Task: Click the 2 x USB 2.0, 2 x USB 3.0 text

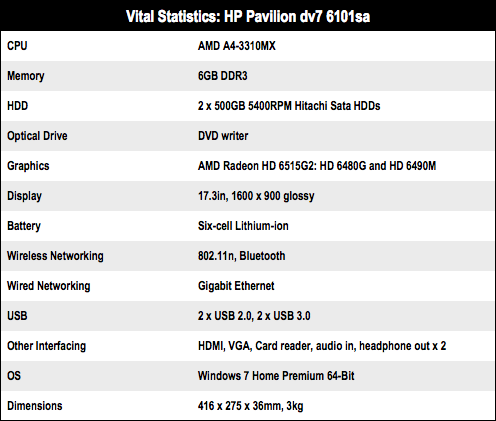Action: coord(254,316)
